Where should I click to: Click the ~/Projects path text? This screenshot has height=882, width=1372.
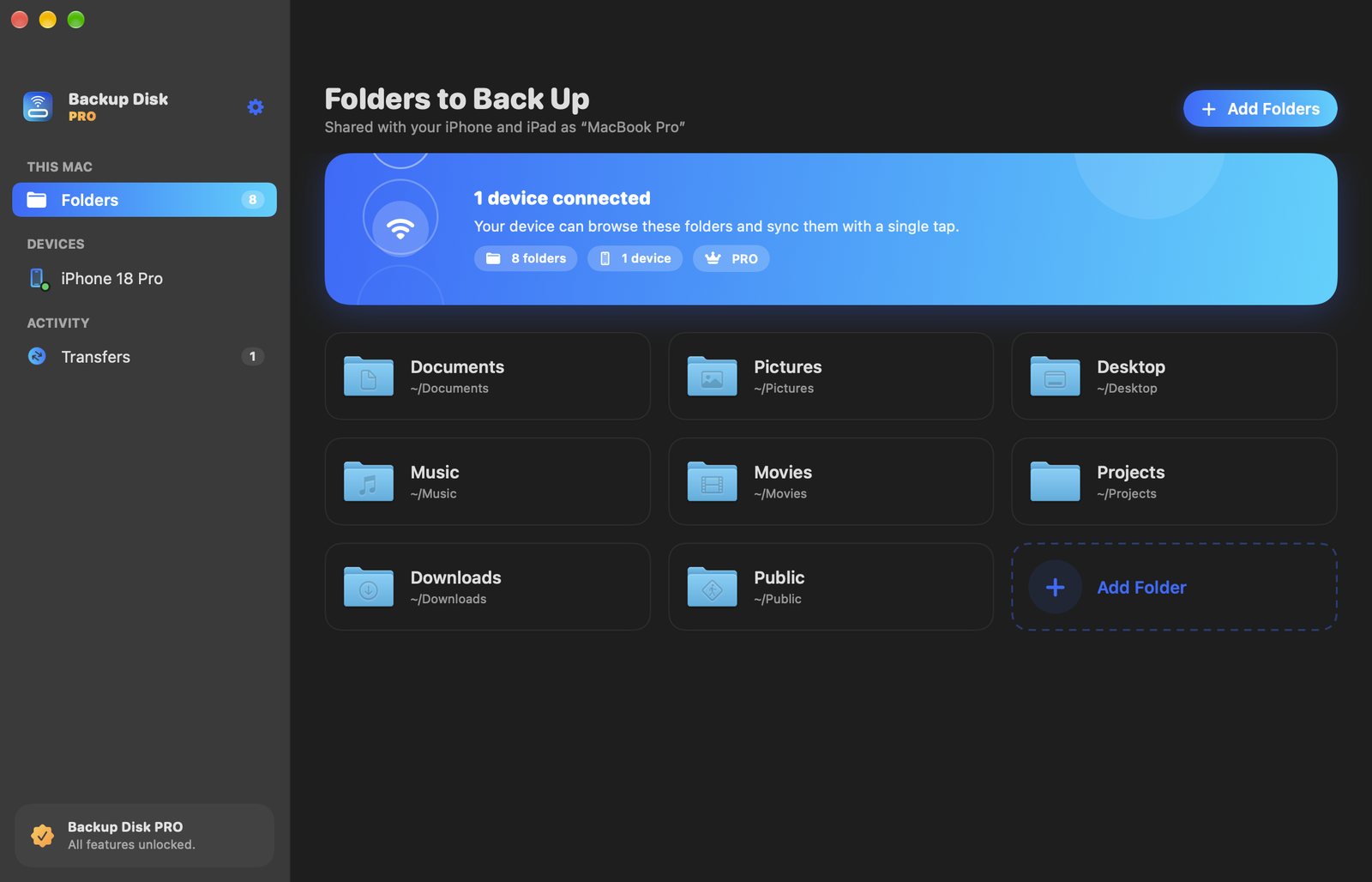1127,494
